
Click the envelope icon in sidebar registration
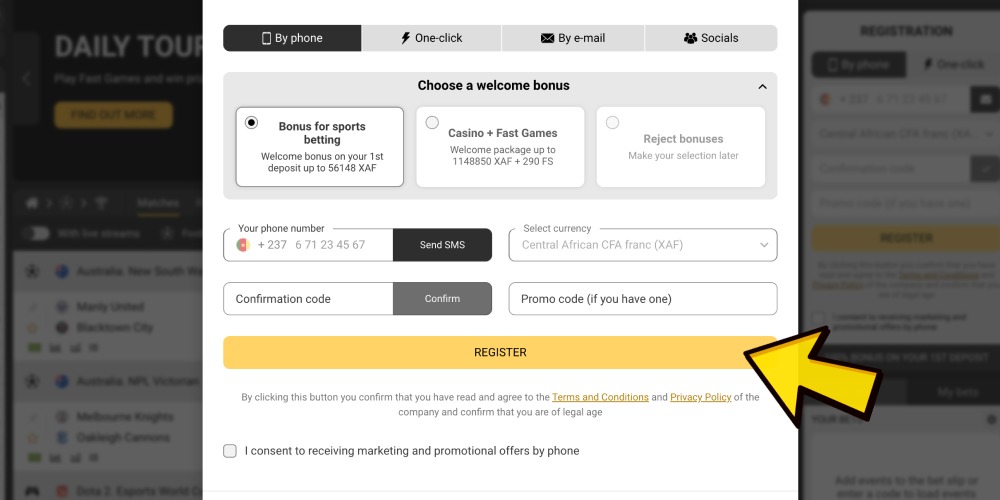tap(985, 99)
